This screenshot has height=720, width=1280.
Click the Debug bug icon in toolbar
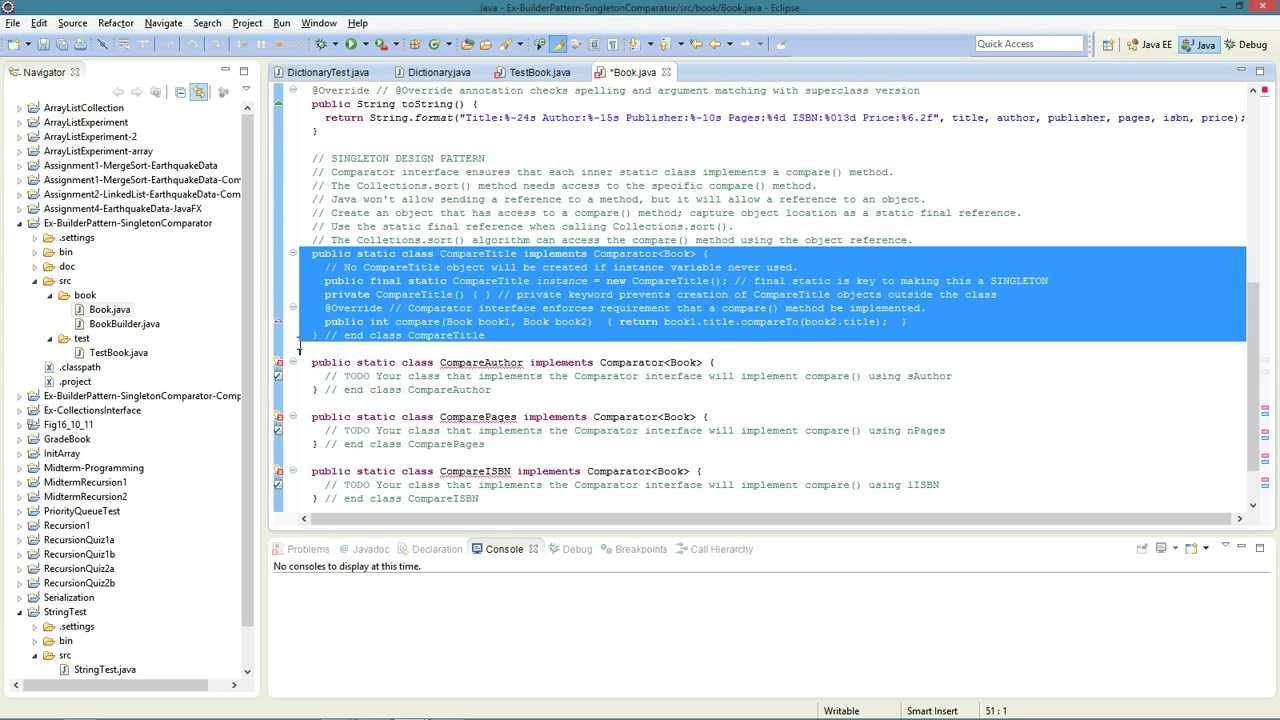point(321,44)
